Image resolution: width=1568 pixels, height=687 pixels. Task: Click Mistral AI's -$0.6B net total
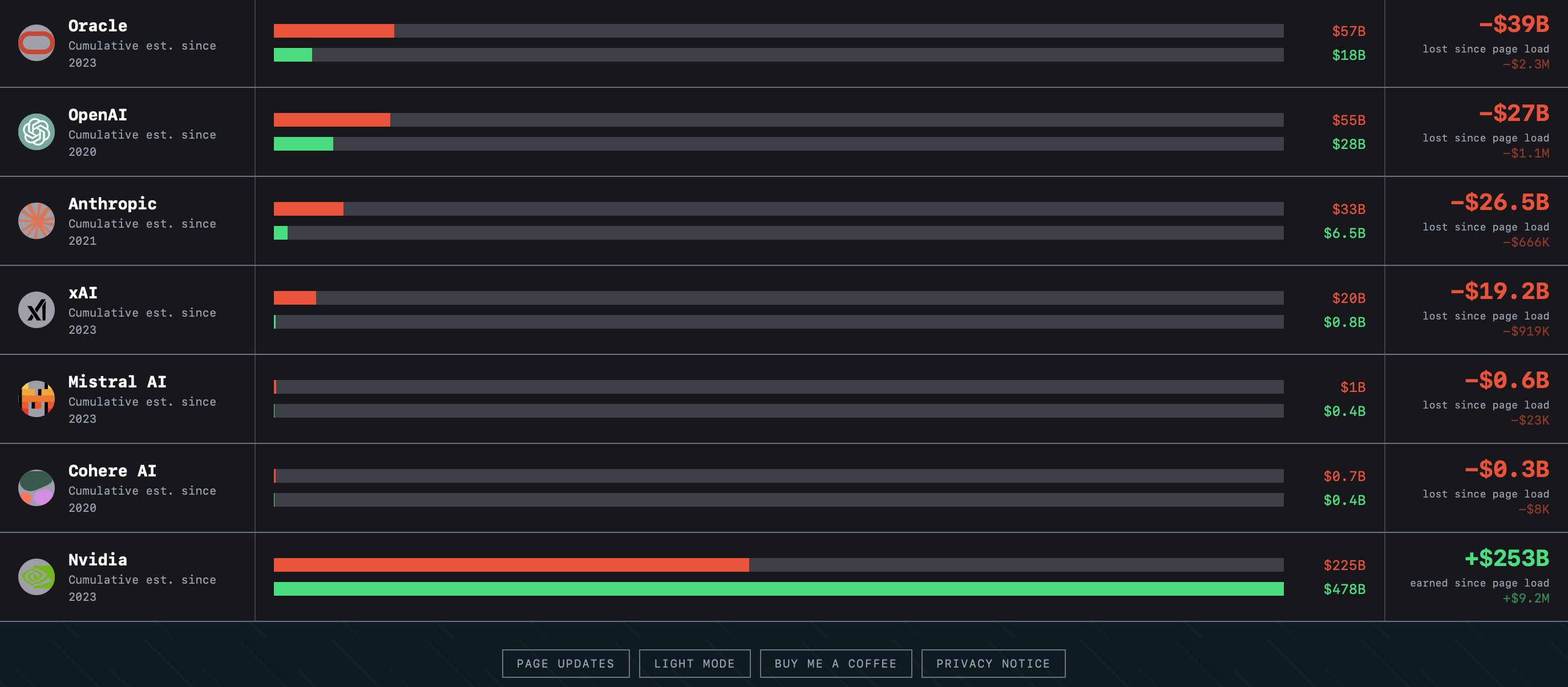[1506, 381]
